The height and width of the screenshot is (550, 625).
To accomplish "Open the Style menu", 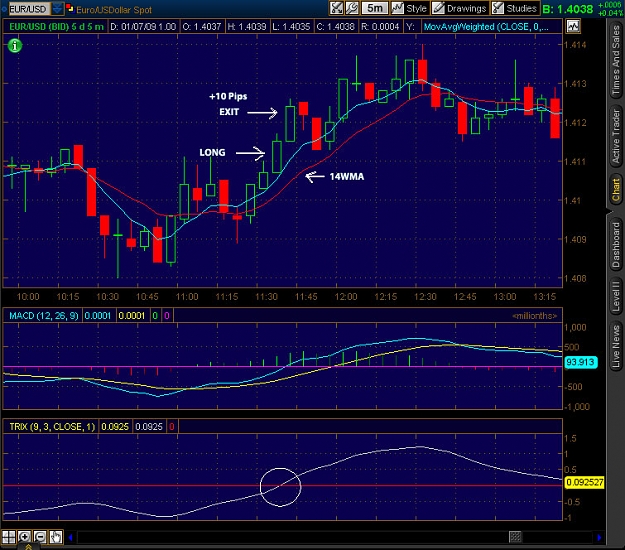I will (410, 8).
